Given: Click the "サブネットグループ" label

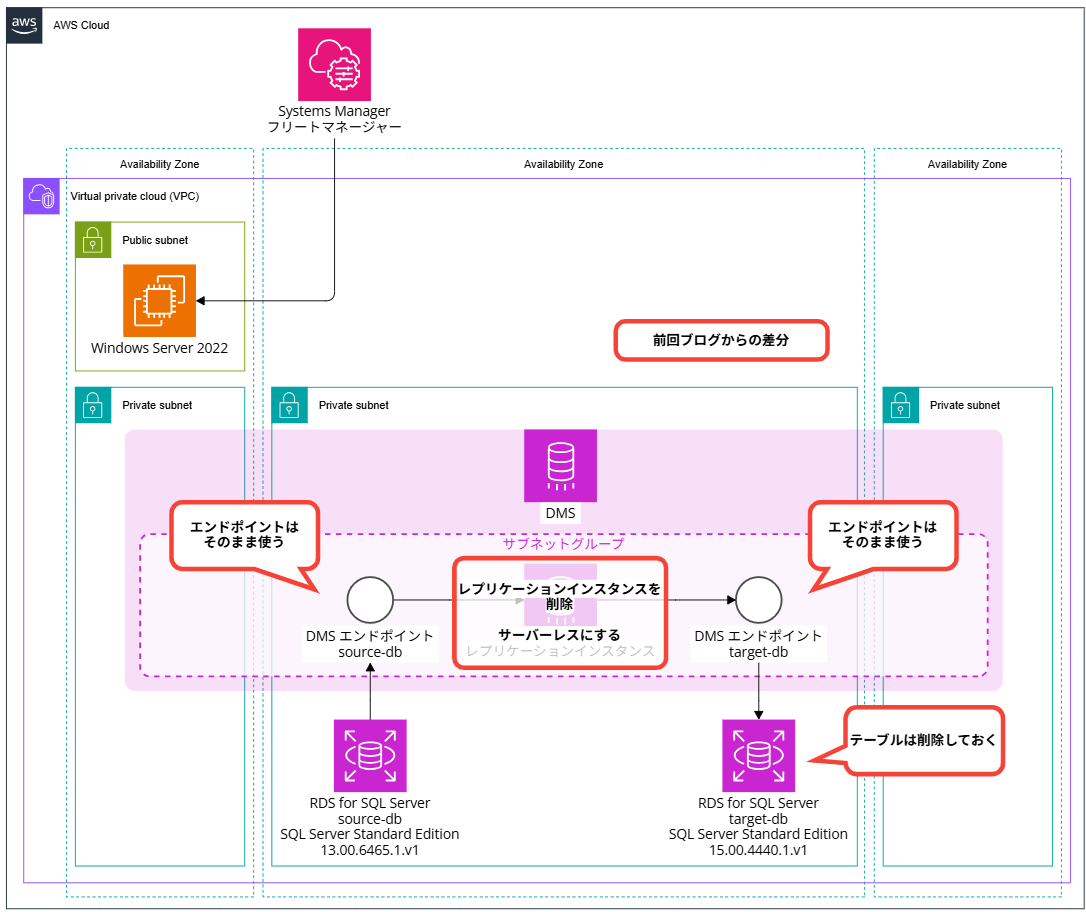Looking at the screenshot, I should click(x=563, y=544).
